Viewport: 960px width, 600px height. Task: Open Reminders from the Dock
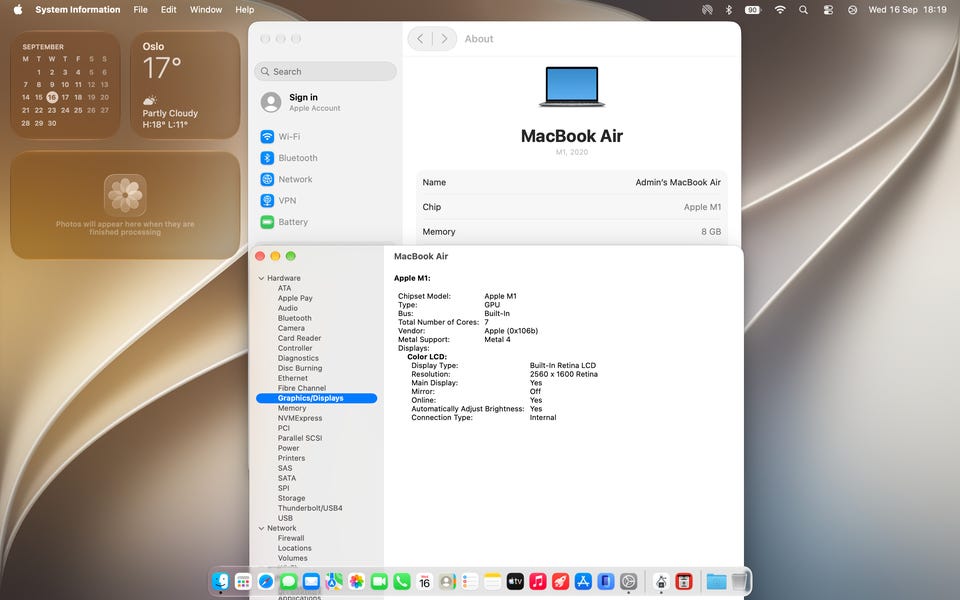point(470,581)
